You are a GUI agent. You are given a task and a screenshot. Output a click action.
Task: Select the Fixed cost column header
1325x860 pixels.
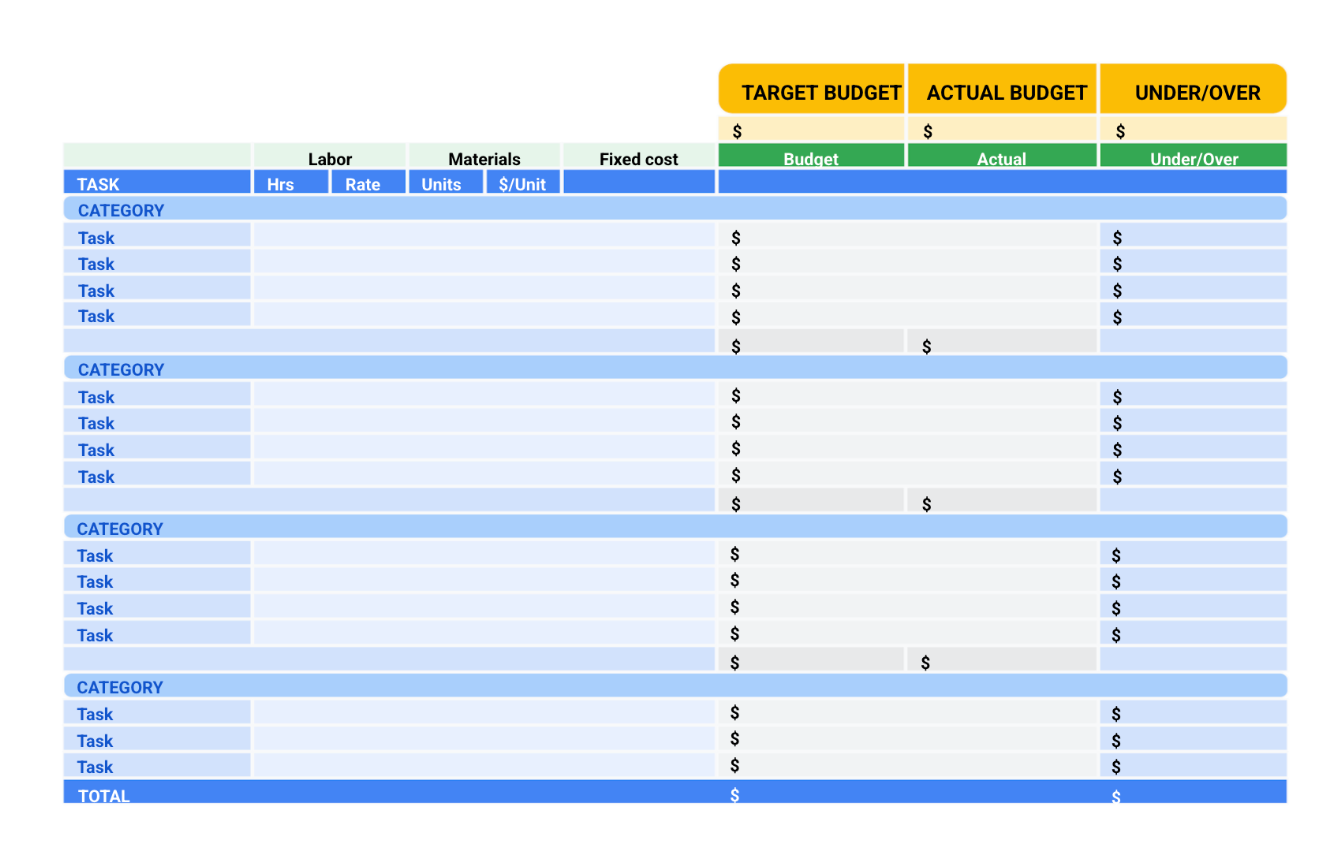point(638,158)
